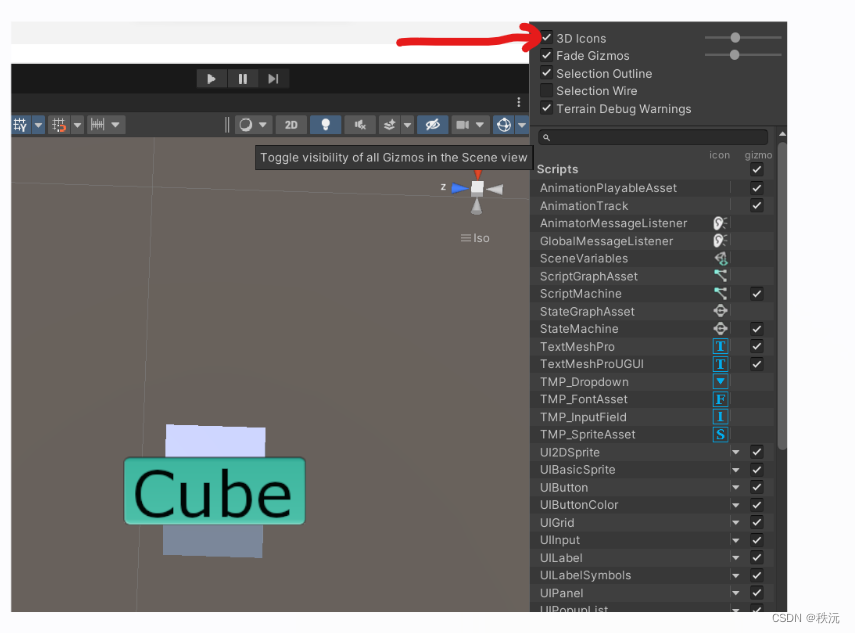855x633 pixels.
Task: Click the grid visibility icon
Action: click(21, 125)
